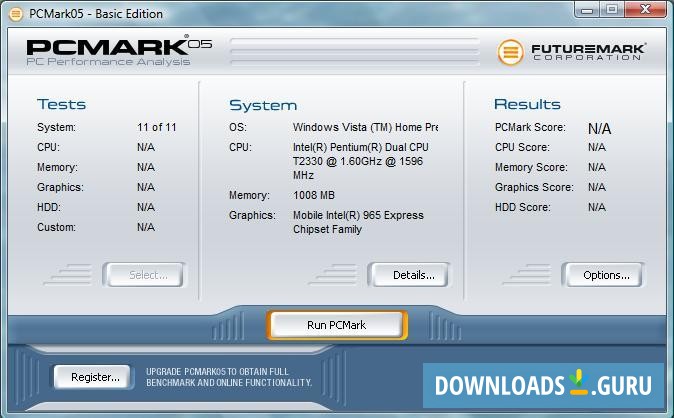Click the 'PCMark05 - Basic Edition' window title
674x418 pixels.
pyautogui.click(x=96, y=14)
